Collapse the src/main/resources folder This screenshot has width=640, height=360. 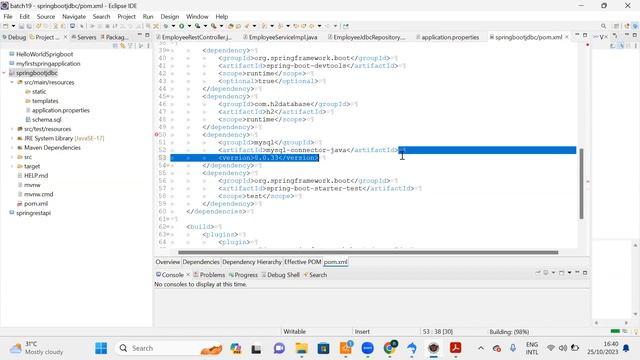click(12, 82)
